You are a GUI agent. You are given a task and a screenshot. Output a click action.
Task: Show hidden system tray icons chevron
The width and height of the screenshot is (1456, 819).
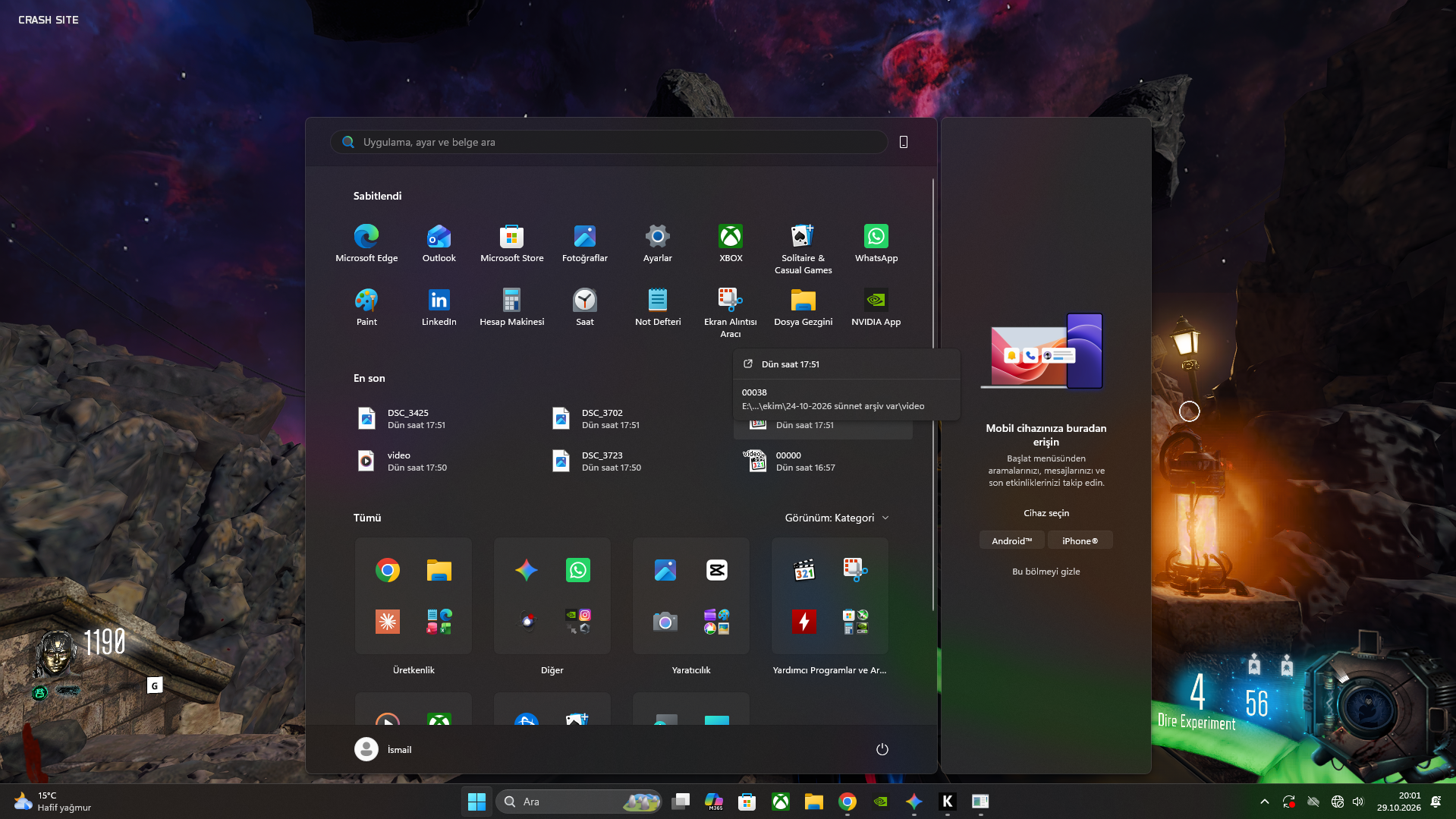(1264, 802)
